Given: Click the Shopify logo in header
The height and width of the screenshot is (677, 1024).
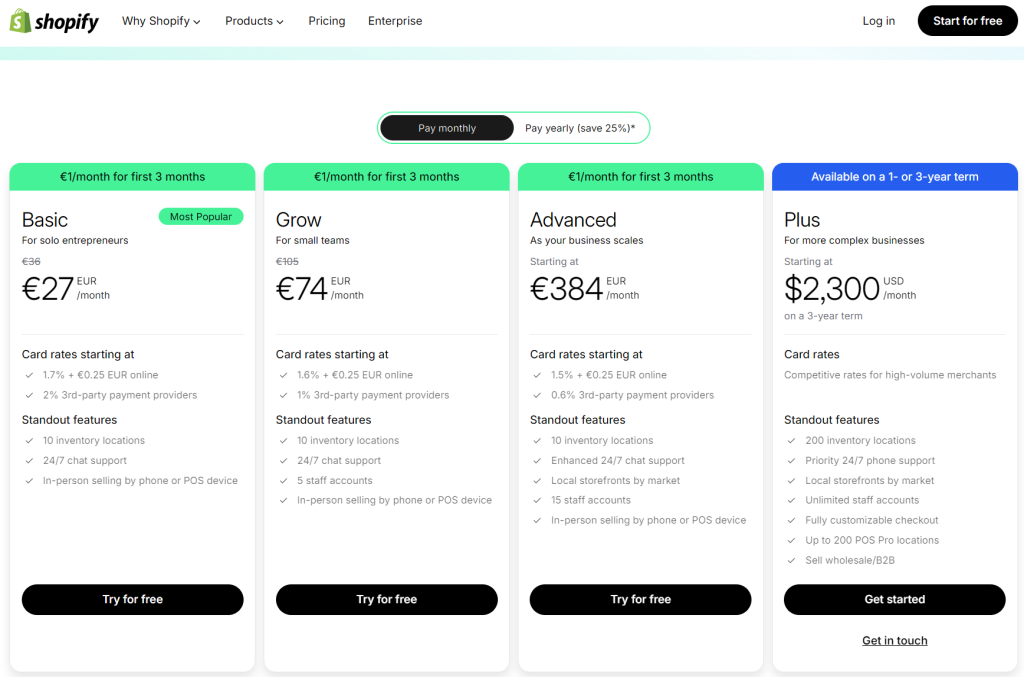Looking at the screenshot, I should [x=55, y=21].
